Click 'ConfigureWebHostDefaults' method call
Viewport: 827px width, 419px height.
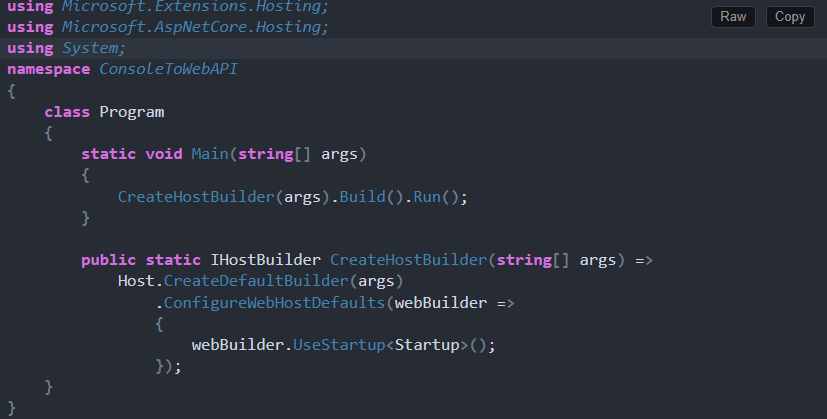point(274,302)
